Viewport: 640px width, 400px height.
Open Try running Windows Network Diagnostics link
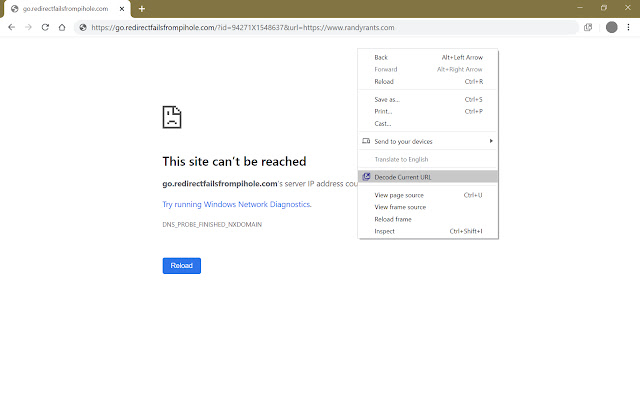pyautogui.click(x=237, y=204)
